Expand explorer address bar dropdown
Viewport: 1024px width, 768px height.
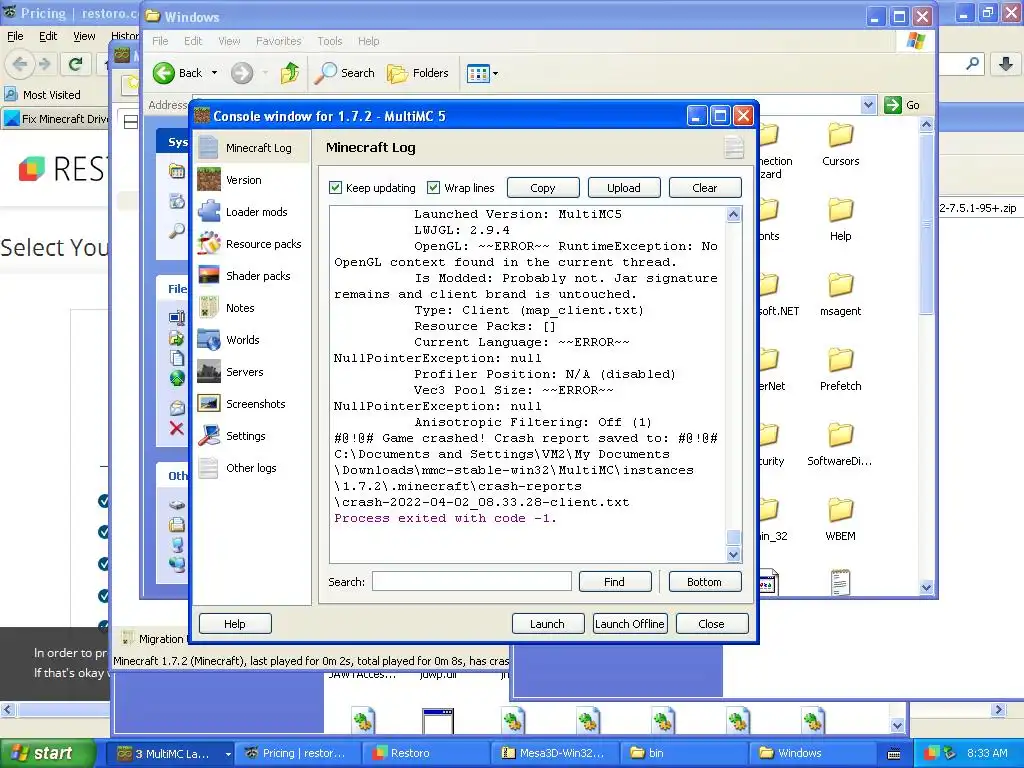pyautogui.click(x=868, y=104)
